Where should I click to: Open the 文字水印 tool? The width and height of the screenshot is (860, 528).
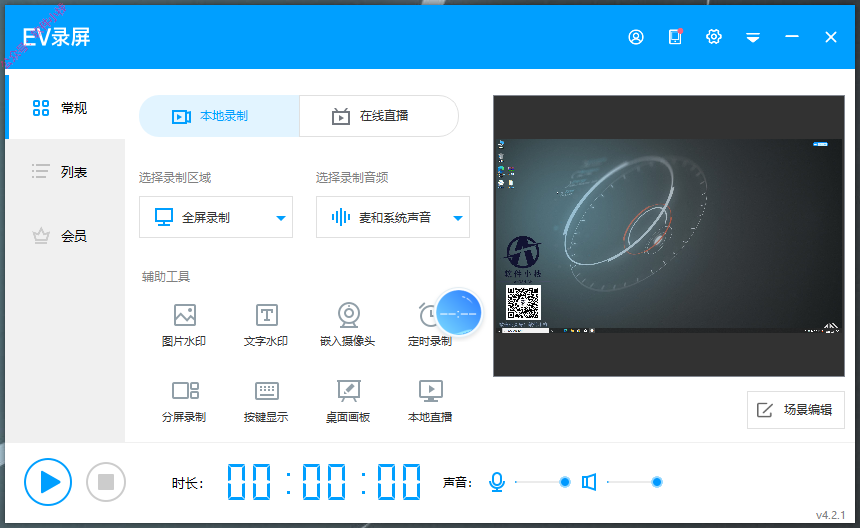coord(266,325)
